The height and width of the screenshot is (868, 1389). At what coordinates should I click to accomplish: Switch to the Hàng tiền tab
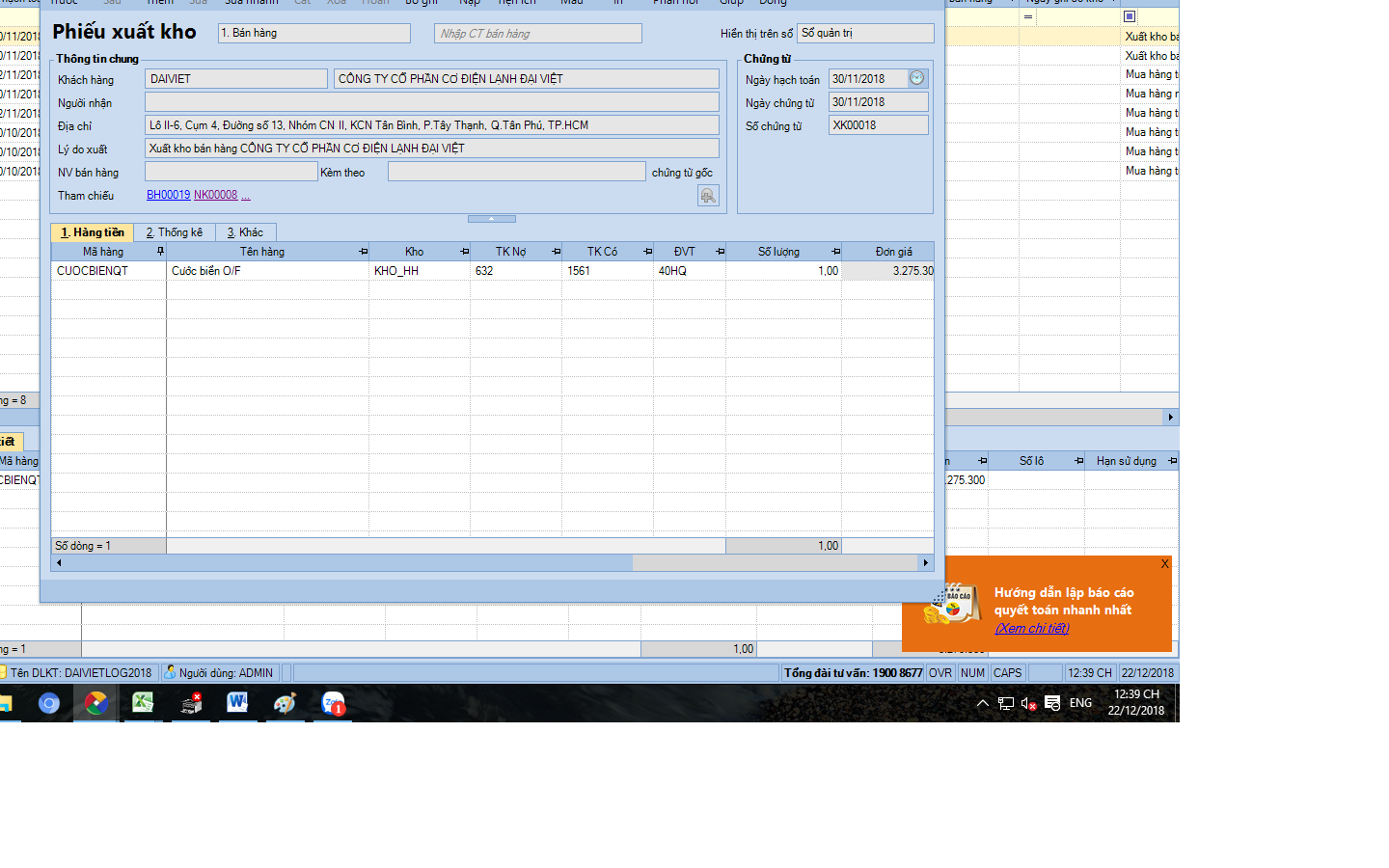tap(92, 232)
